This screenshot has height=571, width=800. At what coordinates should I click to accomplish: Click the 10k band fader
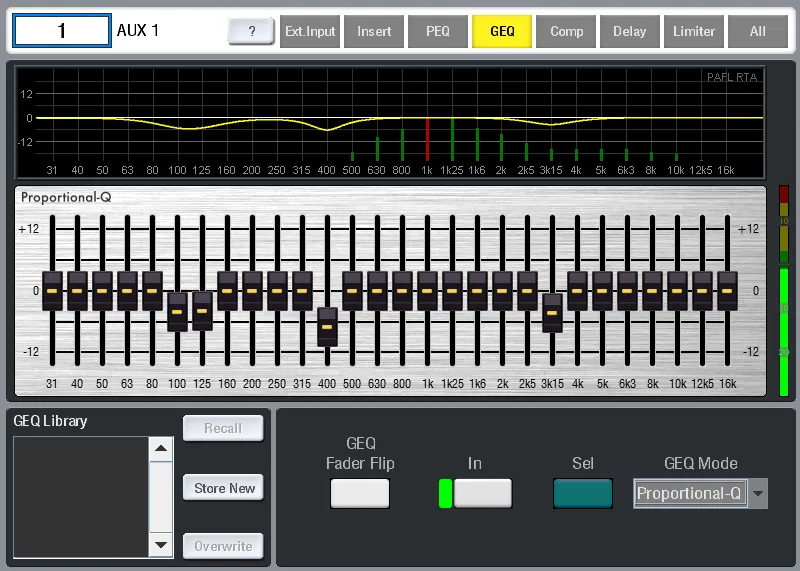[677, 291]
